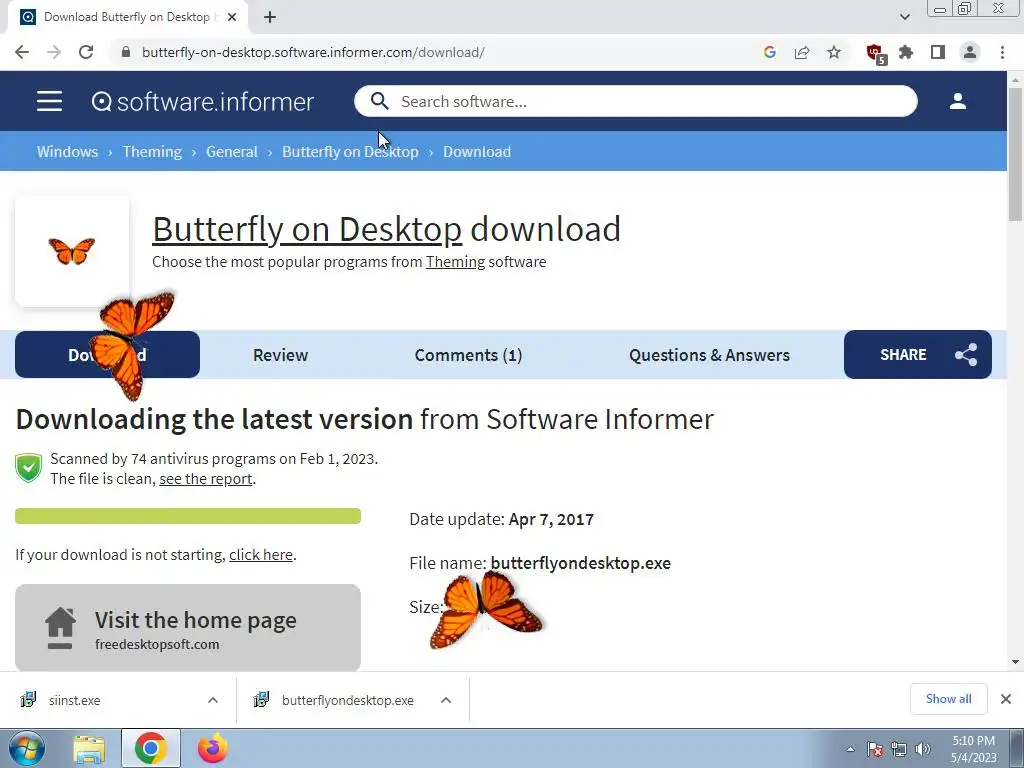Image resolution: width=1024 pixels, height=768 pixels.
Task: Select the file name butterflyondesktop.exe text
Action: click(581, 563)
